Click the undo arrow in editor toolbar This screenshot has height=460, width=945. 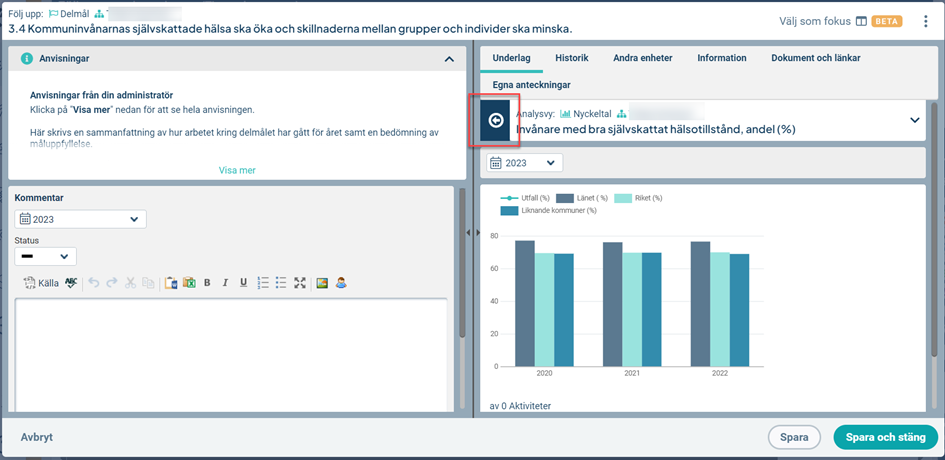[93, 282]
